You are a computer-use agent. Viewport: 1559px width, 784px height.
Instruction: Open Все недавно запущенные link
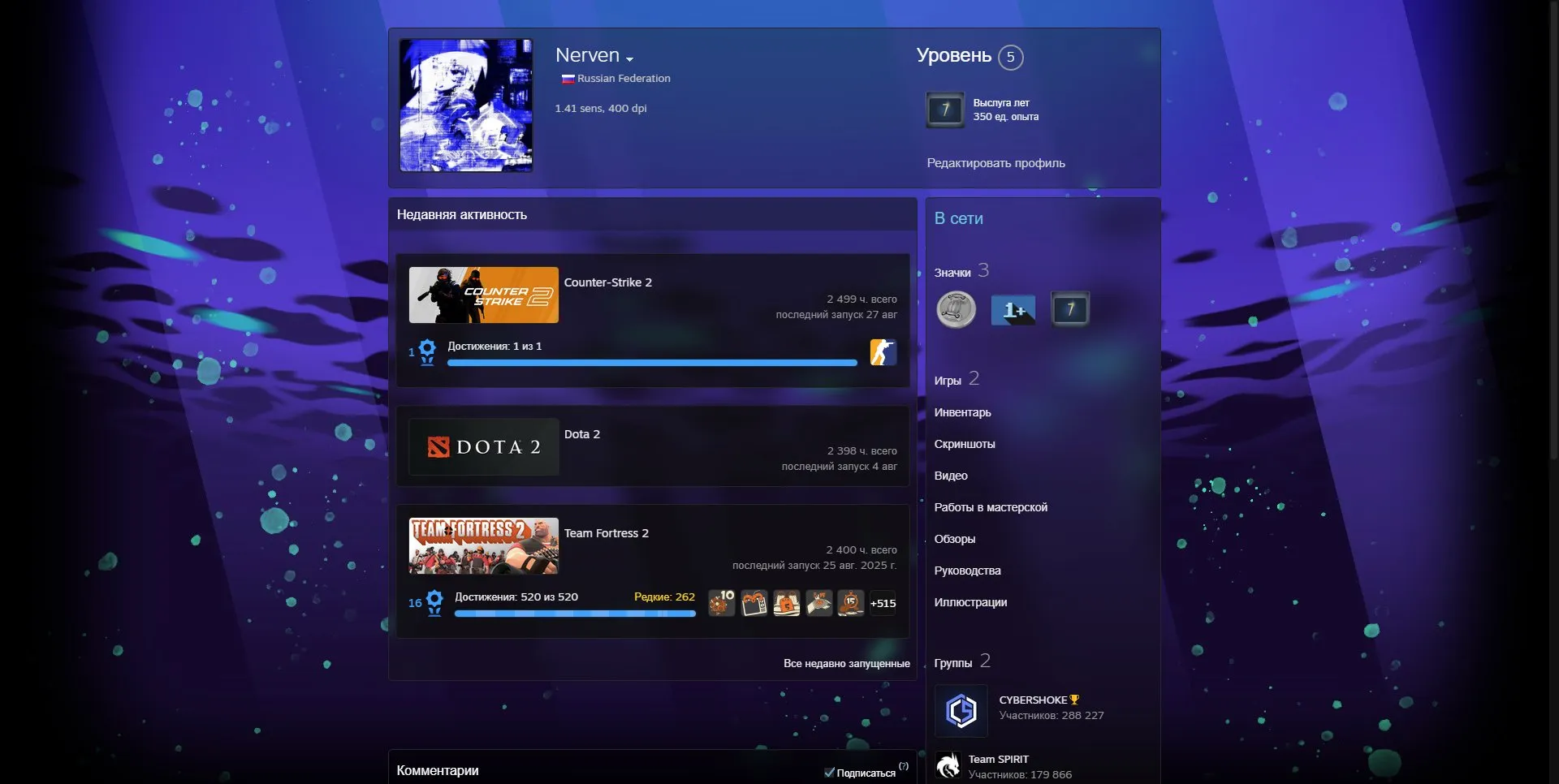[847, 663]
